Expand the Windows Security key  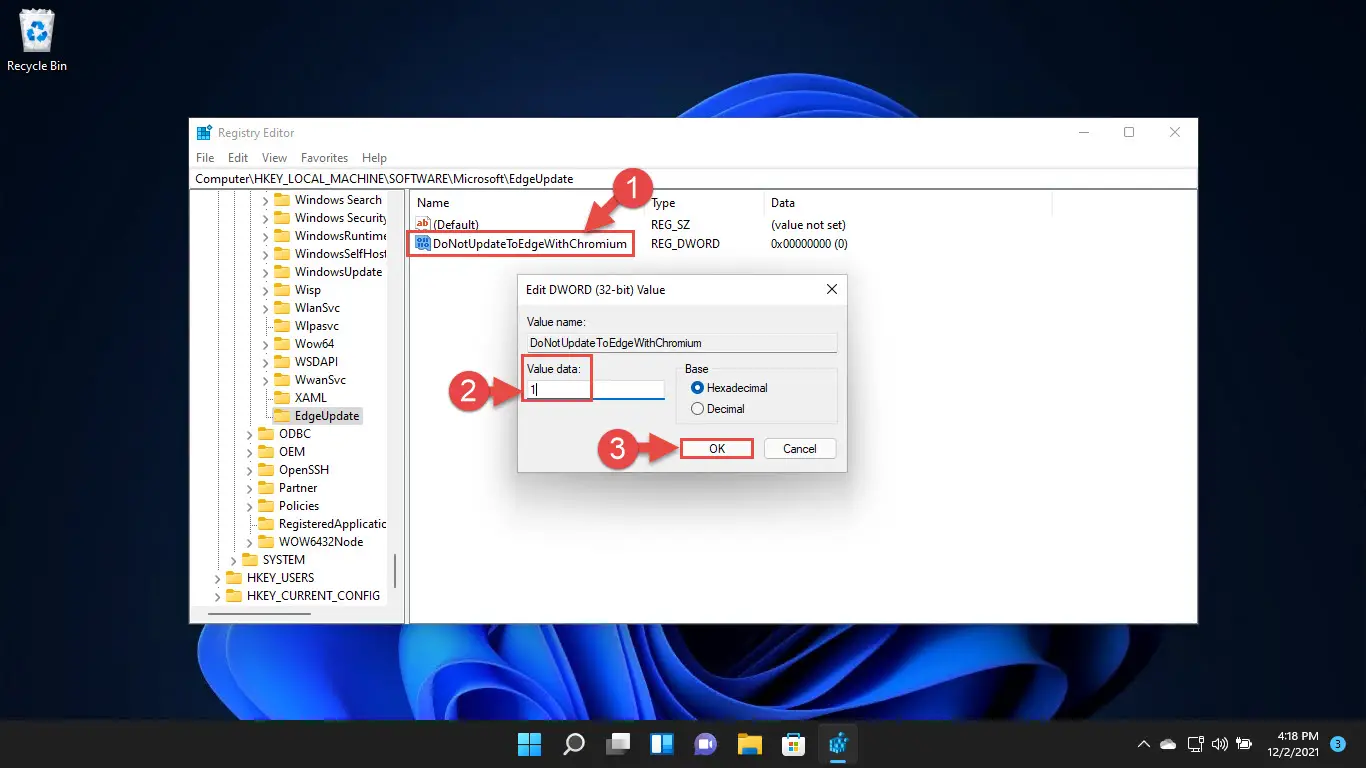point(265,218)
